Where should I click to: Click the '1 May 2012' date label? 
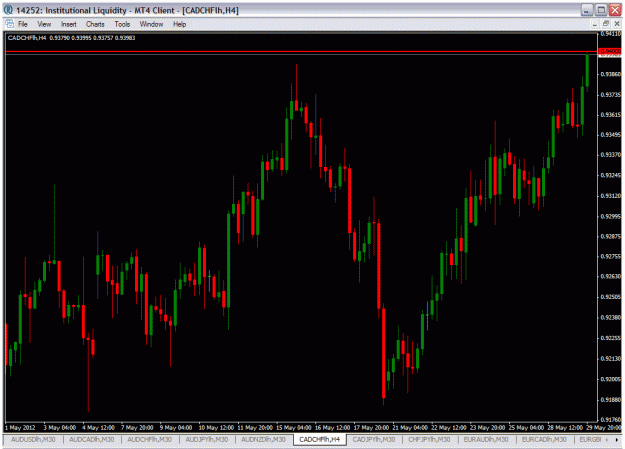click(x=20, y=427)
